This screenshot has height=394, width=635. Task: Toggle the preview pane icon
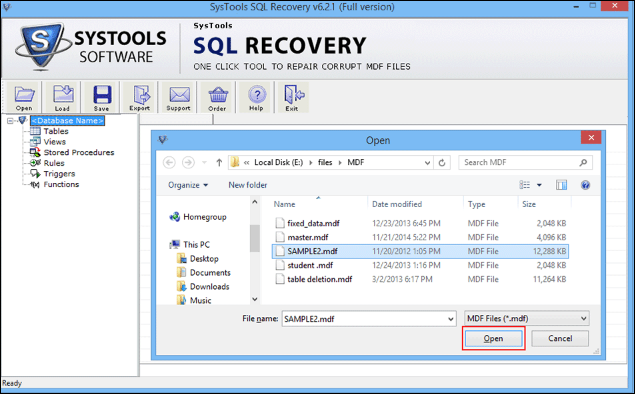(561, 185)
